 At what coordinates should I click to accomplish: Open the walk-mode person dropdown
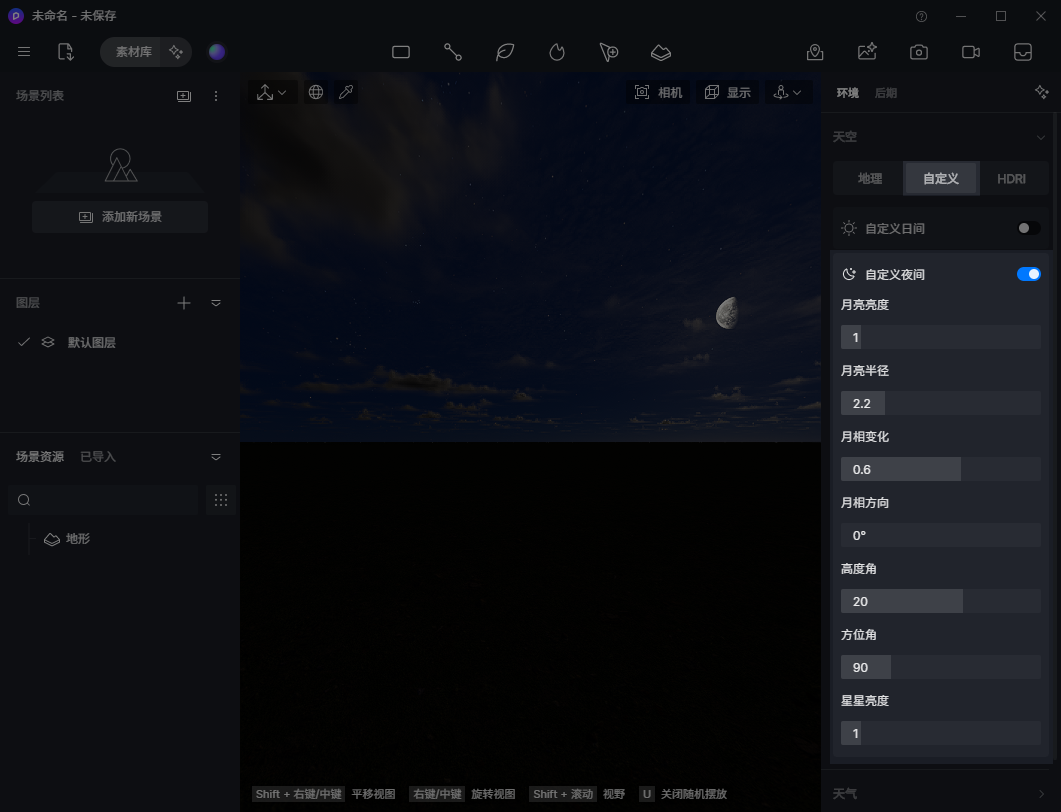[x=788, y=92]
